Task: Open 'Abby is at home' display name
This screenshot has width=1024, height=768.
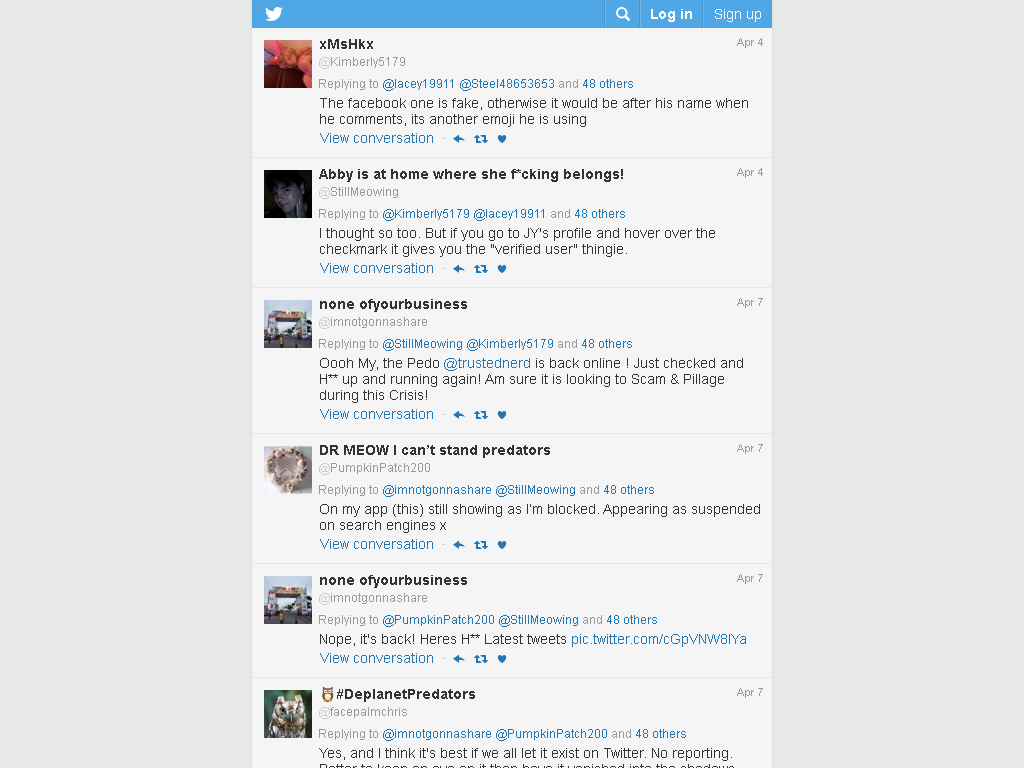Action: point(471,174)
